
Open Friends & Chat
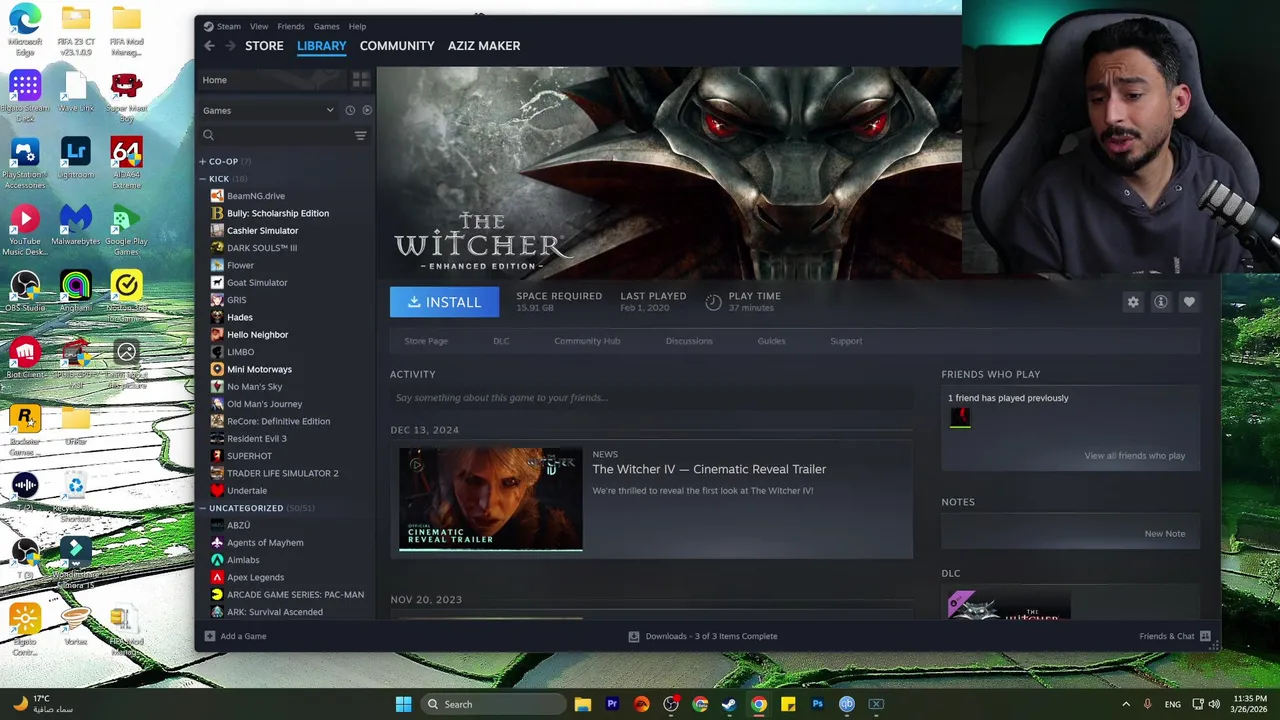click(x=1174, y=636)
